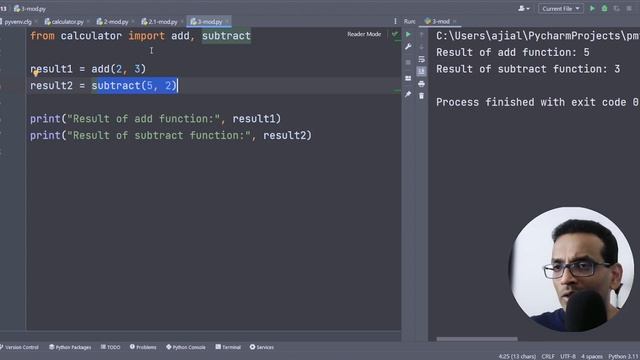Change CRLF line separator in status bar
The width and height of the screenshot is (640, 360).
pos(548,356)
